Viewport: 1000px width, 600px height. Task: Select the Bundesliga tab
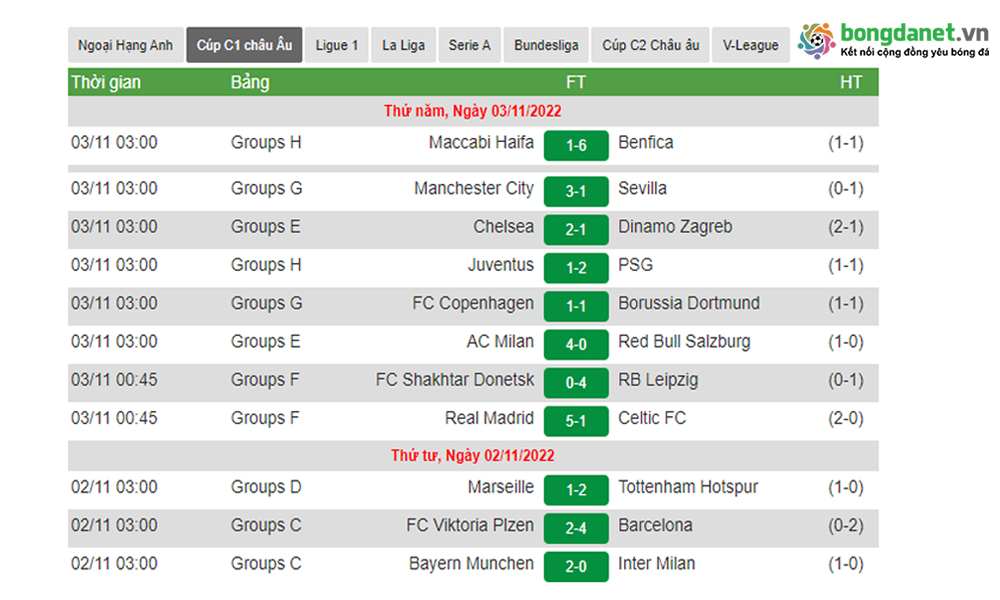(x=546, y=45)
